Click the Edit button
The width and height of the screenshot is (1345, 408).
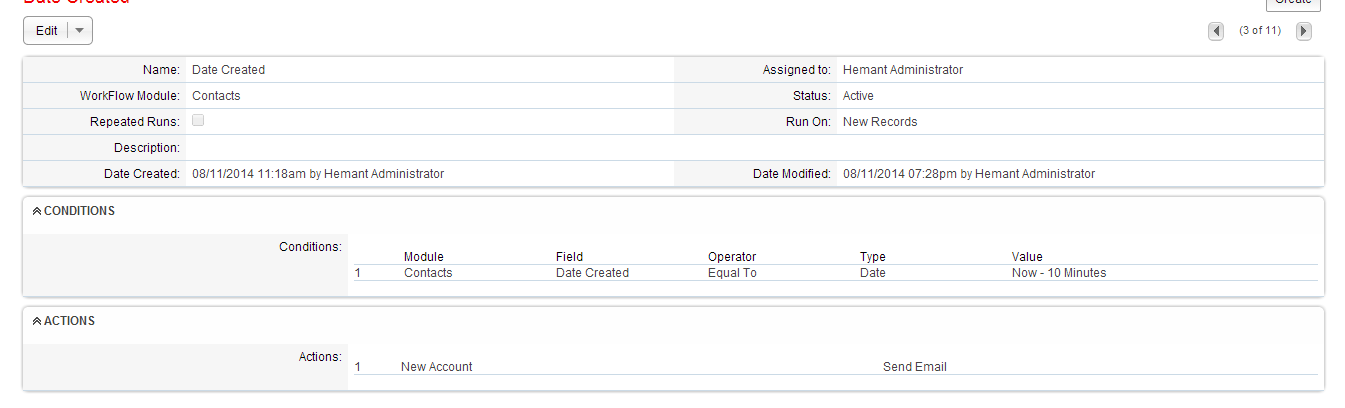point(47,31)
